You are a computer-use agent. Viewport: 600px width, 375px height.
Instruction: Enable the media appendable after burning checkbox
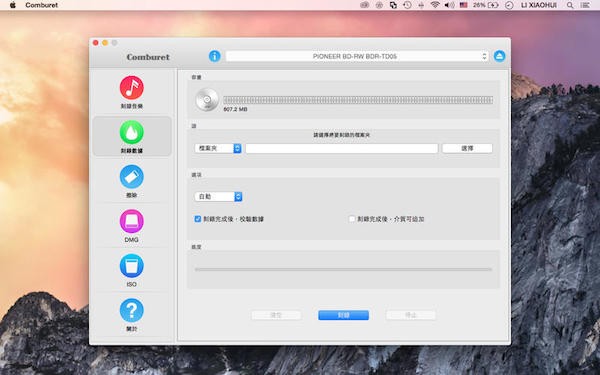(x=352, y=219)
